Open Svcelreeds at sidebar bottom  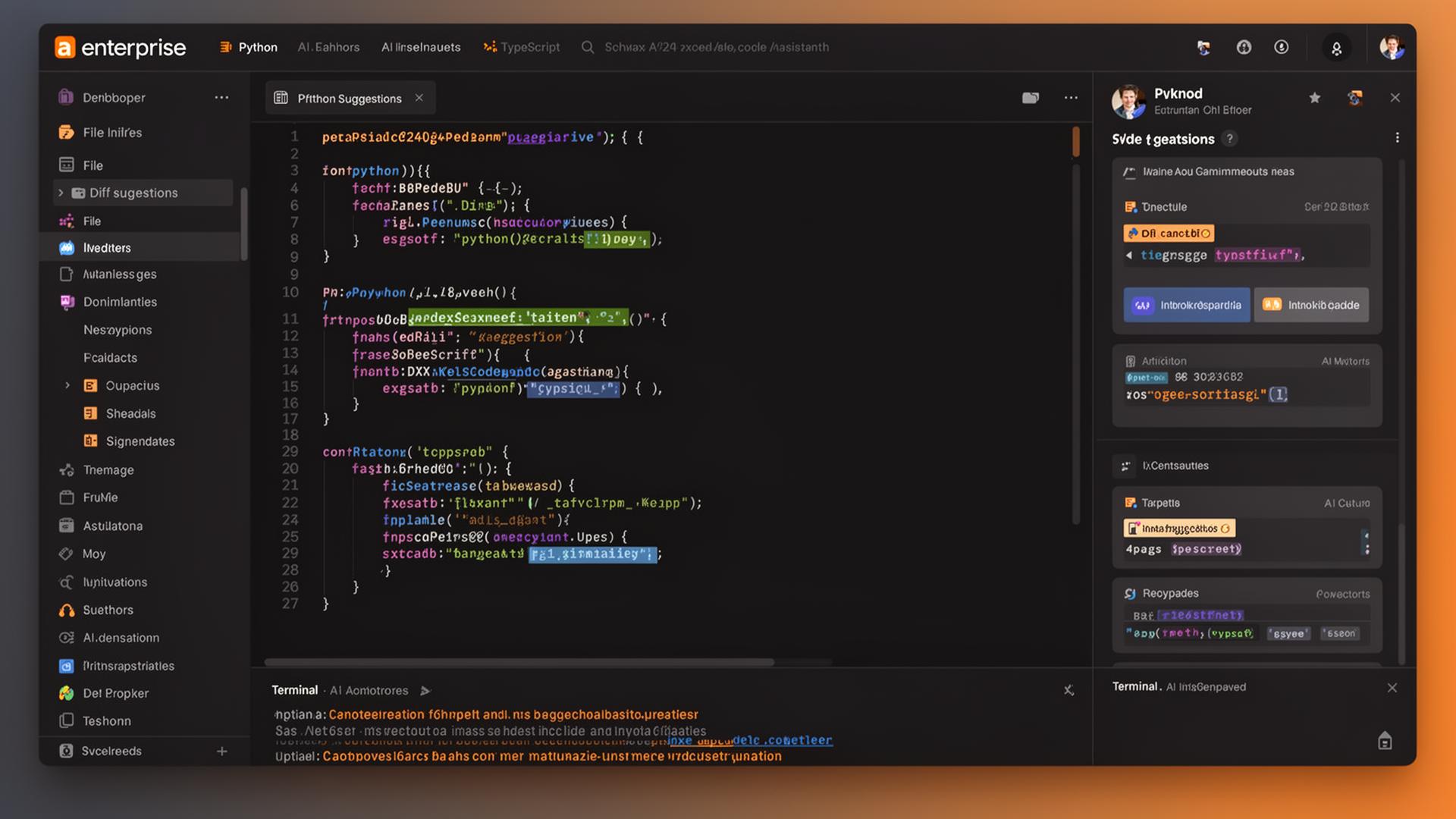(111, 751)
